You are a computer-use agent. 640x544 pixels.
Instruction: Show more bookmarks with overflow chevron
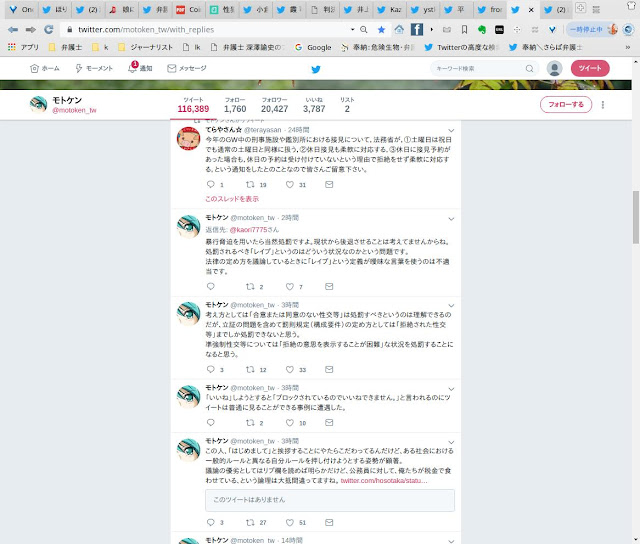[627, 47]
